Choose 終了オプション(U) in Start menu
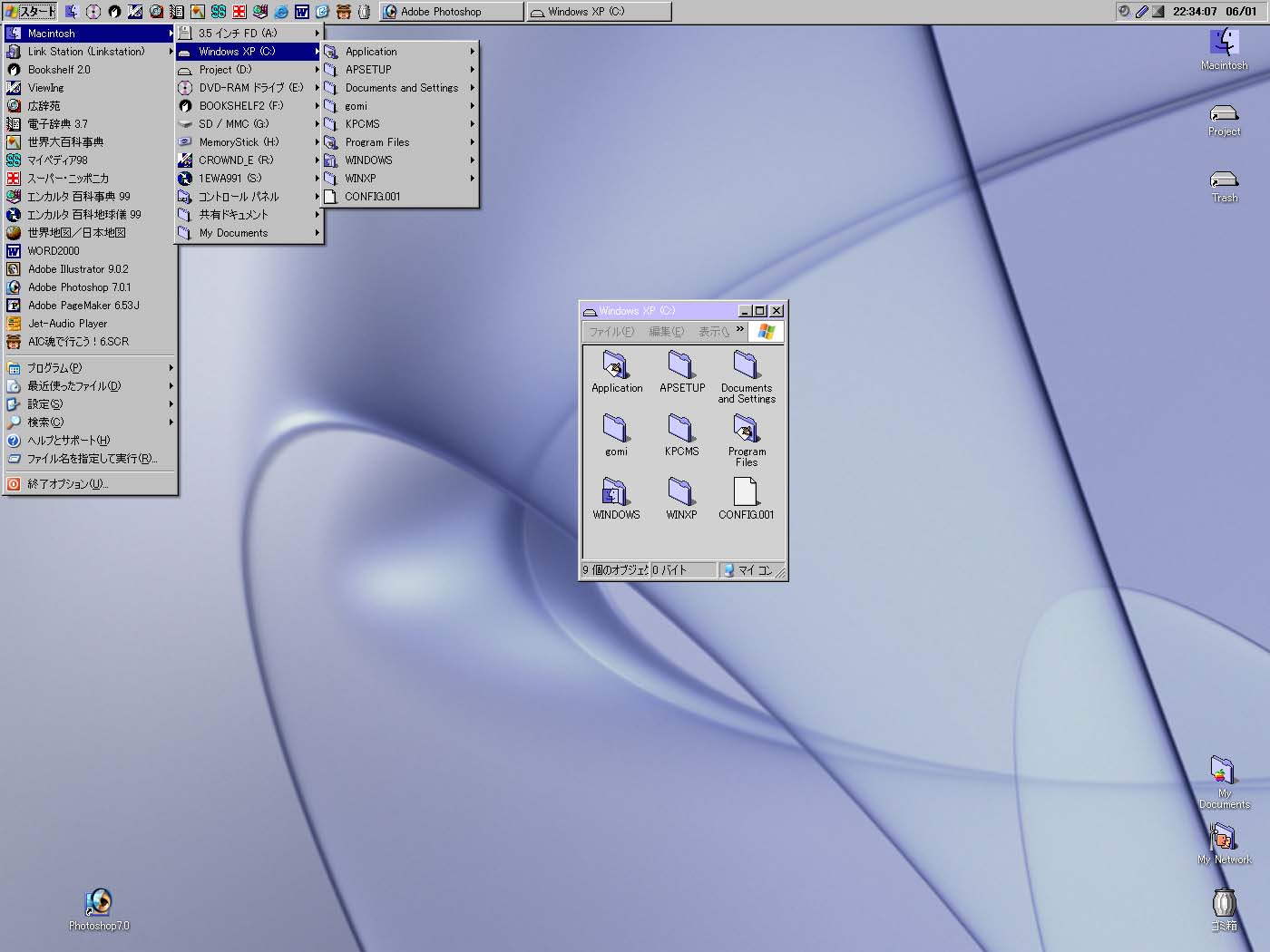 click(x=89, y=483)
